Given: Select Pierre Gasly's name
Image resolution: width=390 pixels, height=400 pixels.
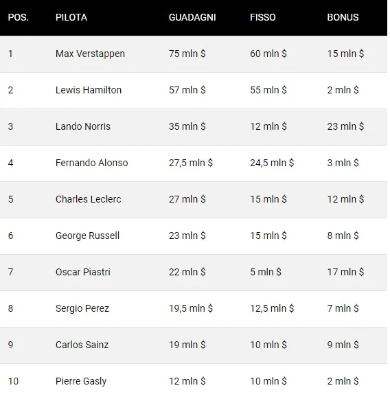Looking at the screenshot, I should pyautogui.click(x=81, y=381).
